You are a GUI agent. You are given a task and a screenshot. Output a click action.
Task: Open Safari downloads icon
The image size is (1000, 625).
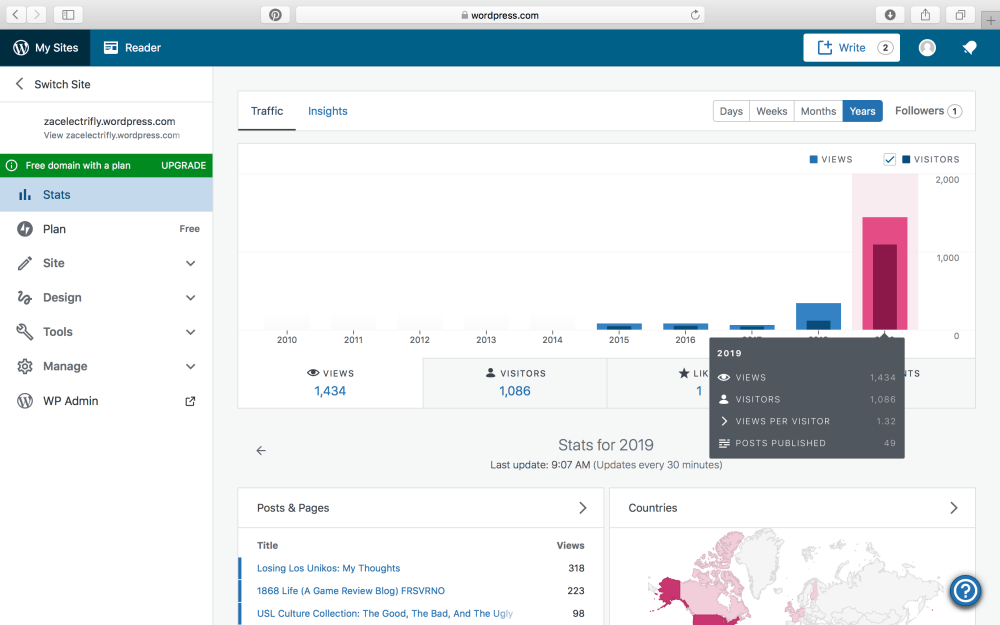tap(890, 15)
